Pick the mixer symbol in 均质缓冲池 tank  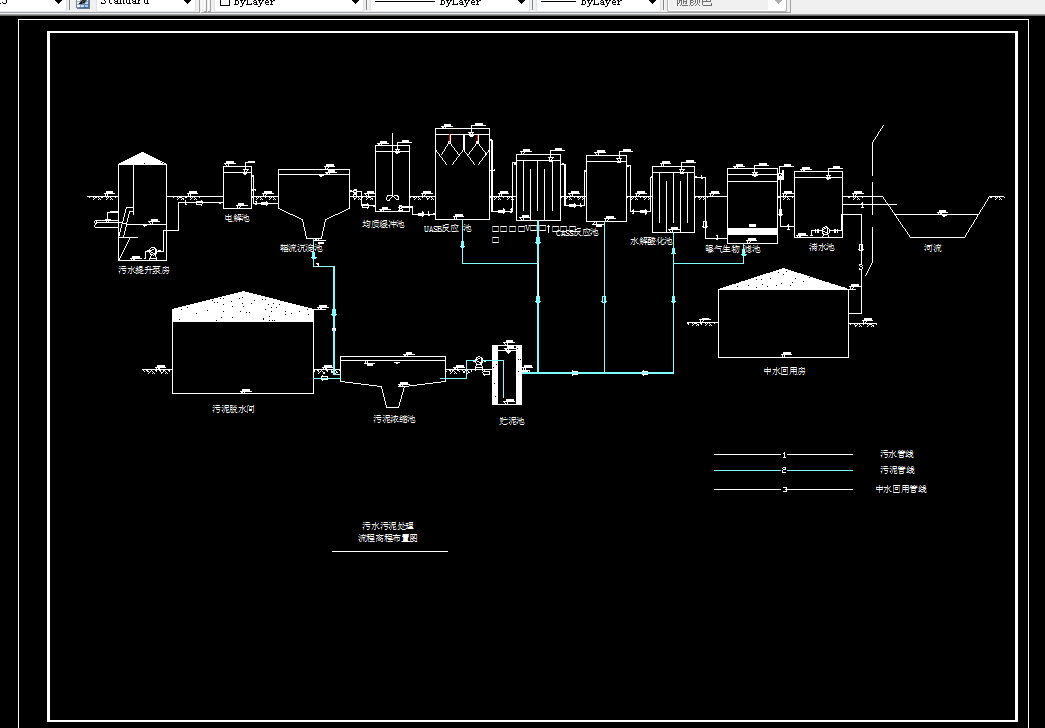392,197
